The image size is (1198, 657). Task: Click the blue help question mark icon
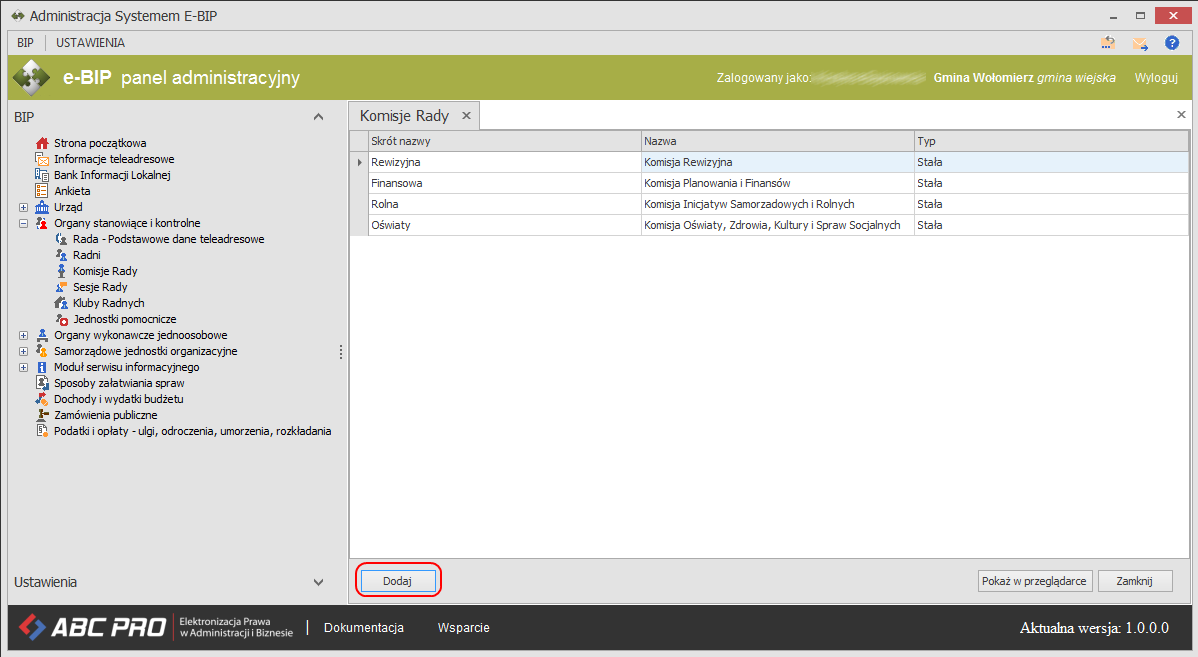(1172, 43)
